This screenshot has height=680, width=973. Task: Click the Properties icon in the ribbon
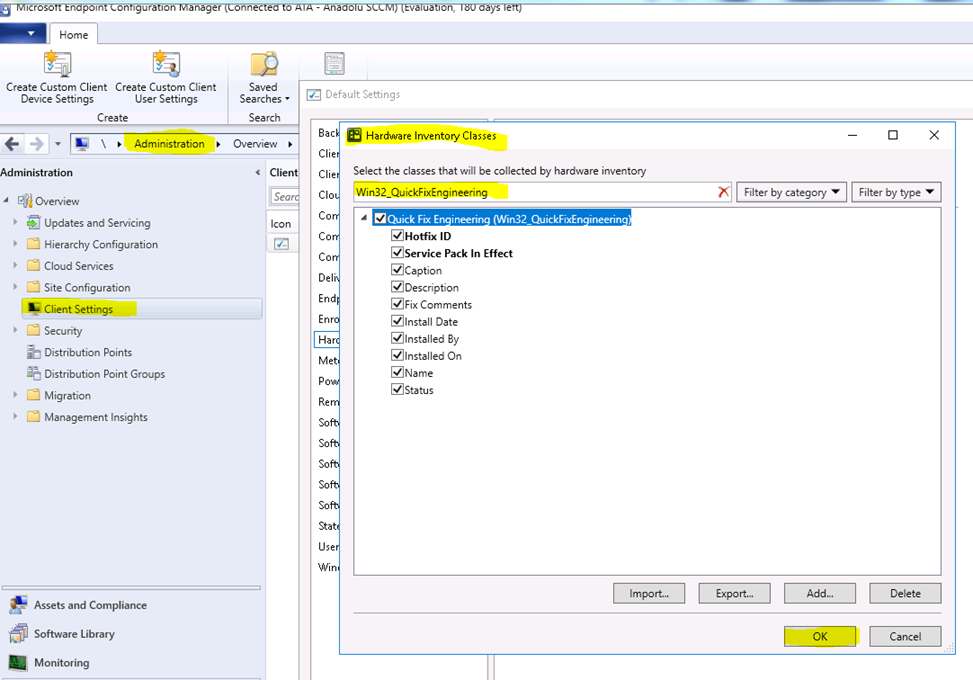[334, 64]
